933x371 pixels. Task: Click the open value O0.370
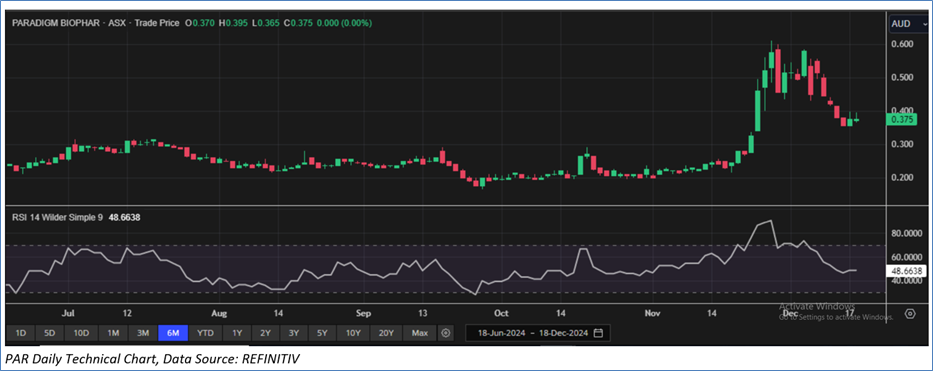click(200, 23)
